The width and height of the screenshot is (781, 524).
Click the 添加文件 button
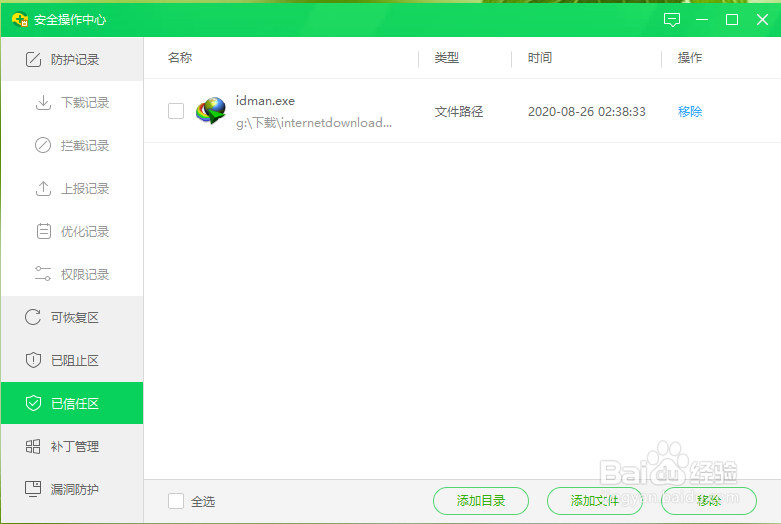tap(595, 501)
